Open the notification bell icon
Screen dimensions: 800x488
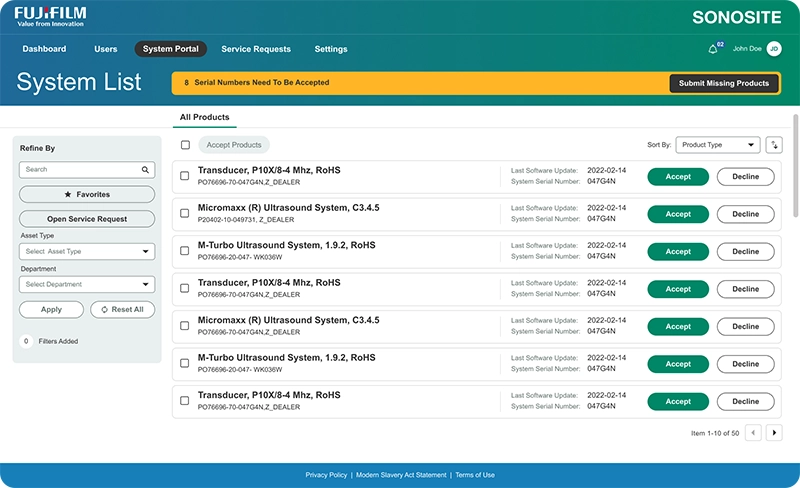coord(713,49)
